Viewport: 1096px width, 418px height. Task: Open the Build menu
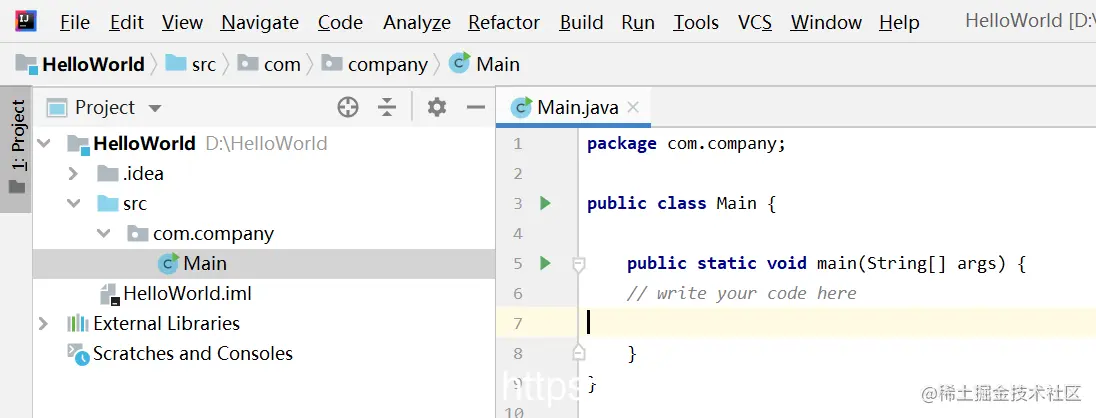pyautogui.click(x=582, y=22)
